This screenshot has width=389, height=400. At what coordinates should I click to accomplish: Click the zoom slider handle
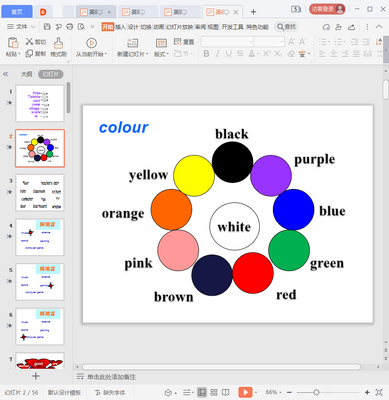[316, 392]
